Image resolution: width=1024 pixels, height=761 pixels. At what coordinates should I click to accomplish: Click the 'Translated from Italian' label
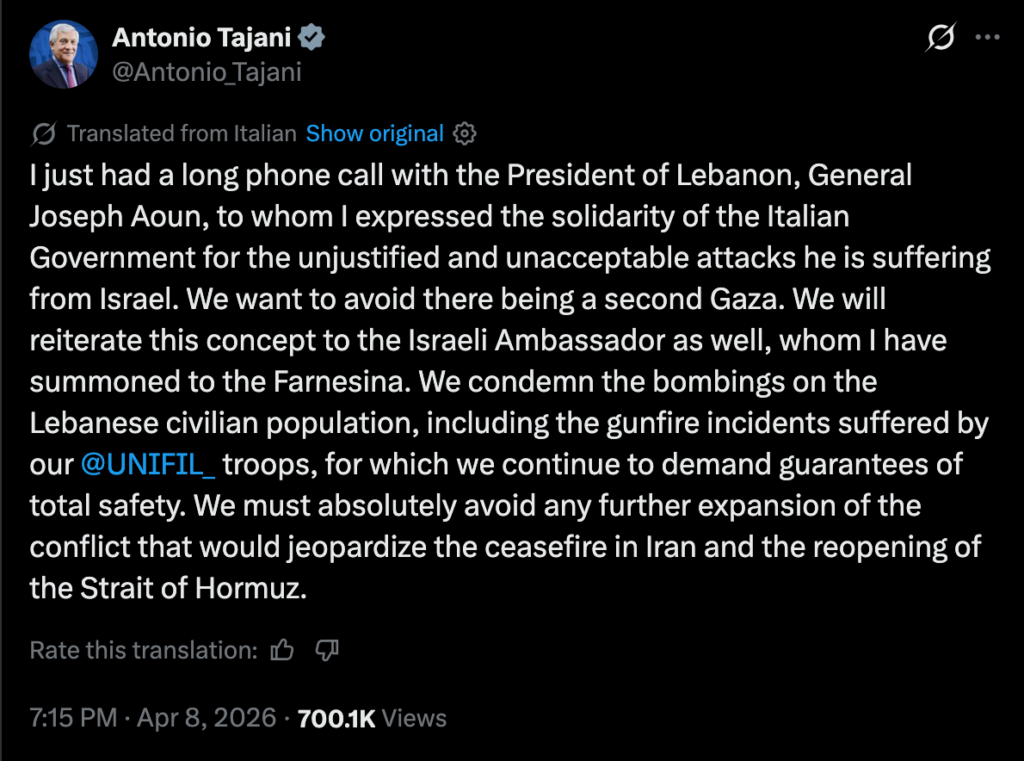(181, 134)
